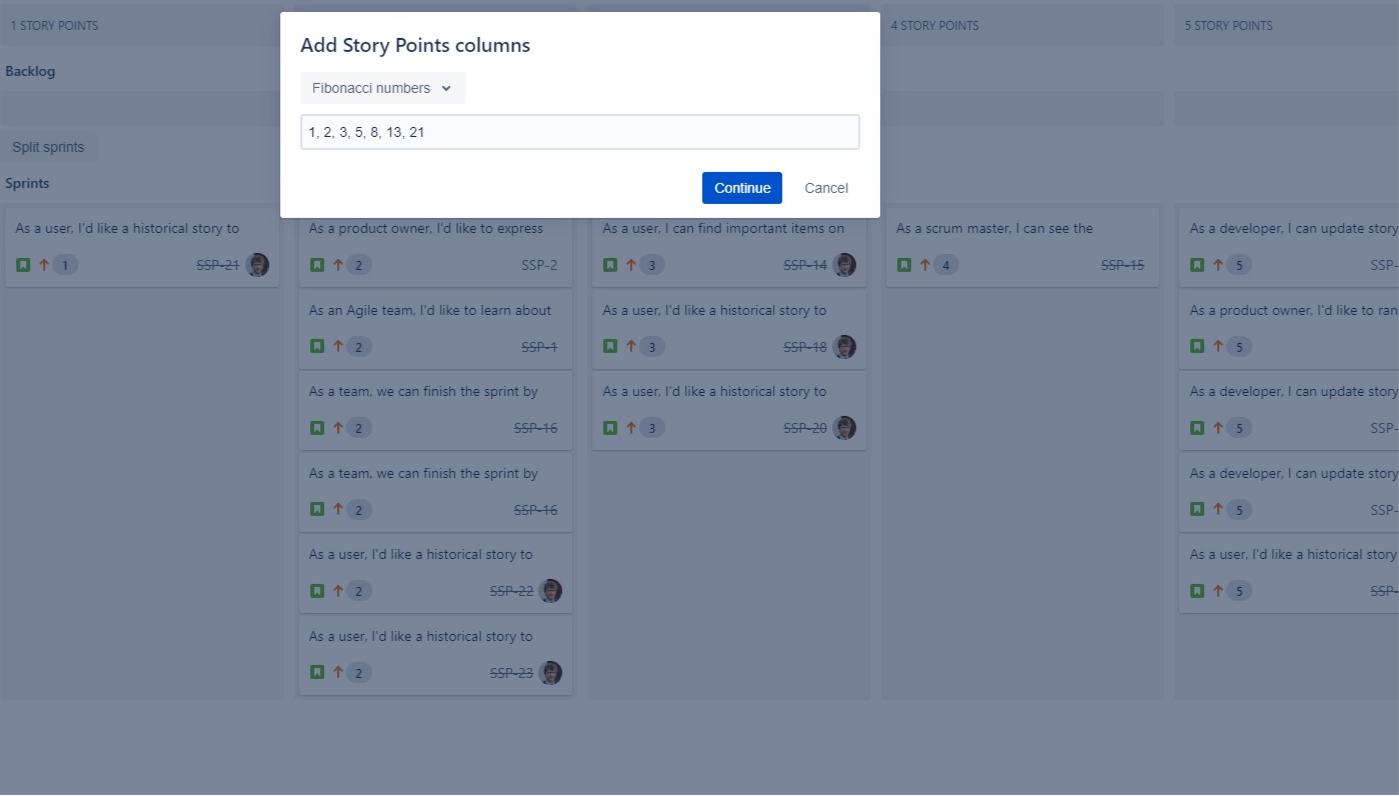Select the assignee avatar on SSP-18 card
The height and width of the screenshot is (796, 1399).
(x=844, y=347)
